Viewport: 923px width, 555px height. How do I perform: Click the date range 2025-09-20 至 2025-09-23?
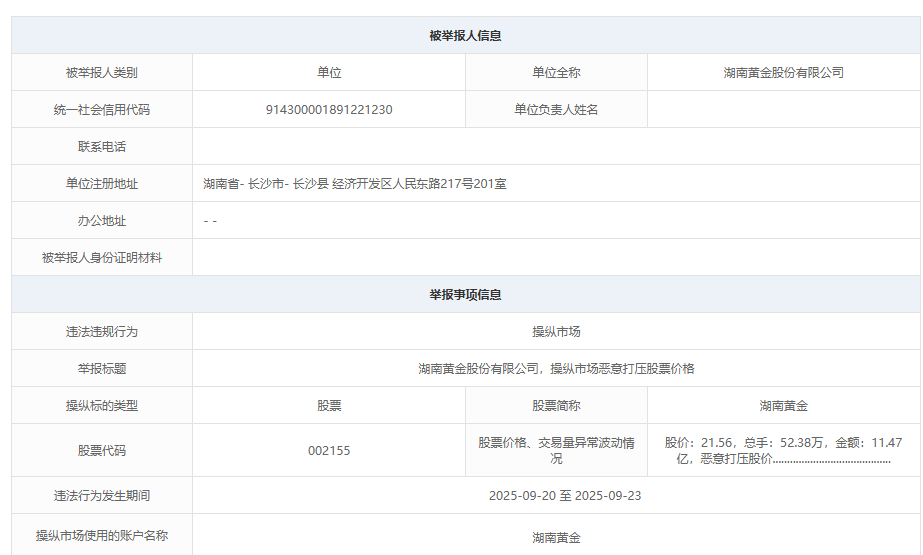[565, 496]
